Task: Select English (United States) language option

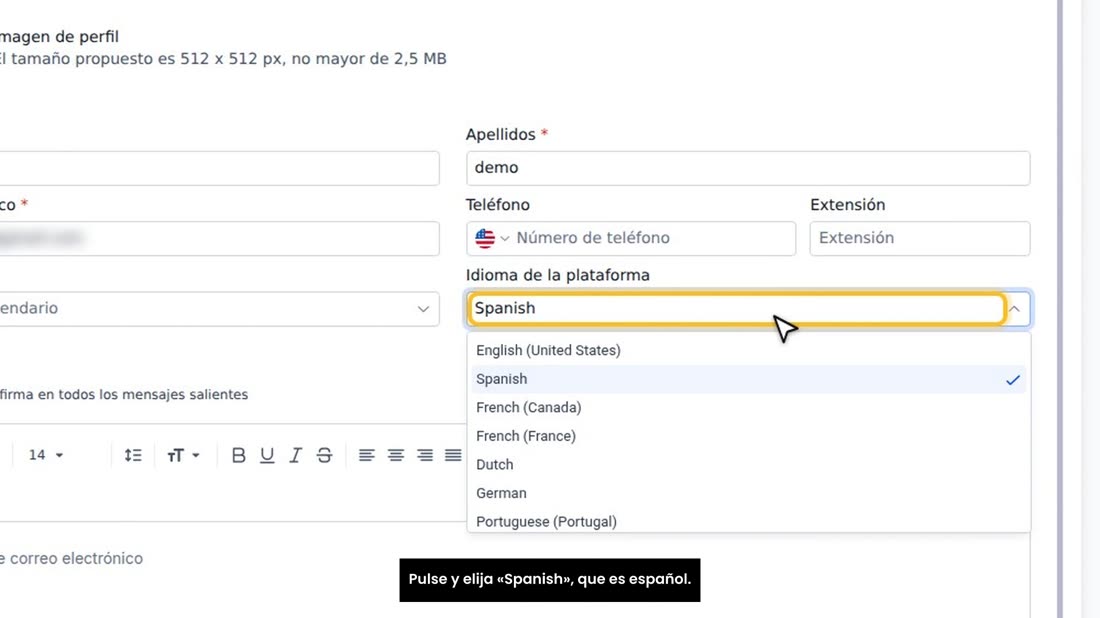Action: pyautogui.click(x=749, y=350)
